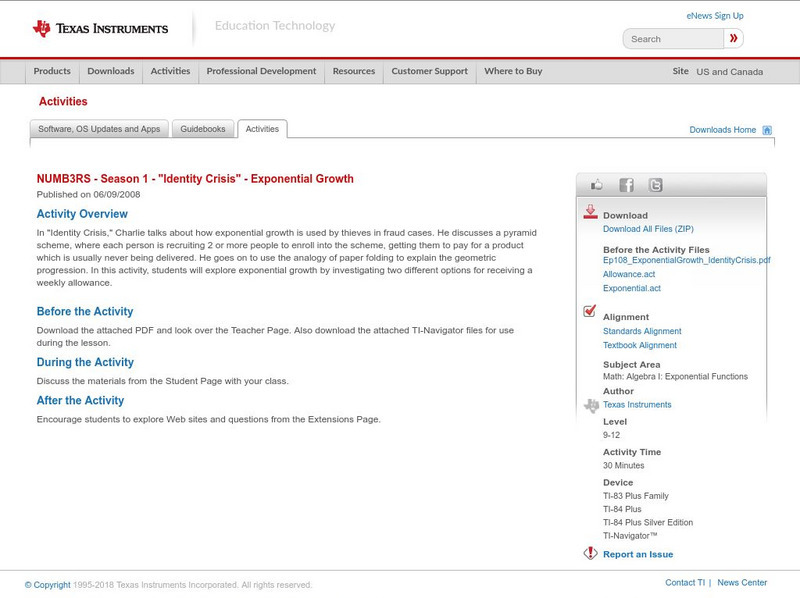
Task: Open the Products menu
Action: [x=52, y=71]
